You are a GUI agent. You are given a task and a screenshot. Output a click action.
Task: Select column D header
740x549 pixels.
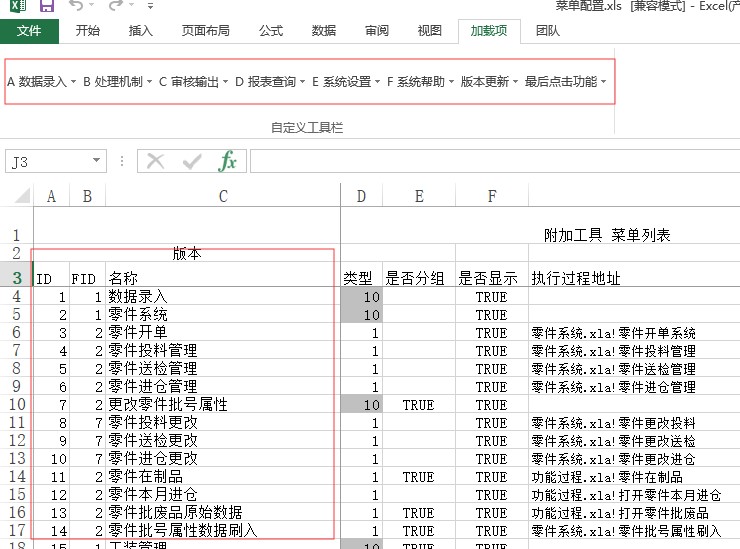tap(362, 197)
